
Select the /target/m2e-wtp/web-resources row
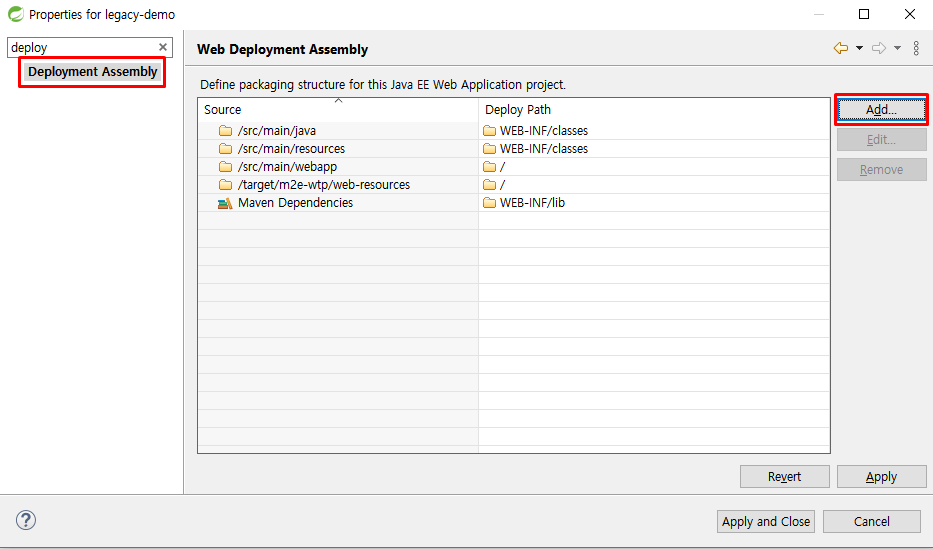(x=323, y=185)
